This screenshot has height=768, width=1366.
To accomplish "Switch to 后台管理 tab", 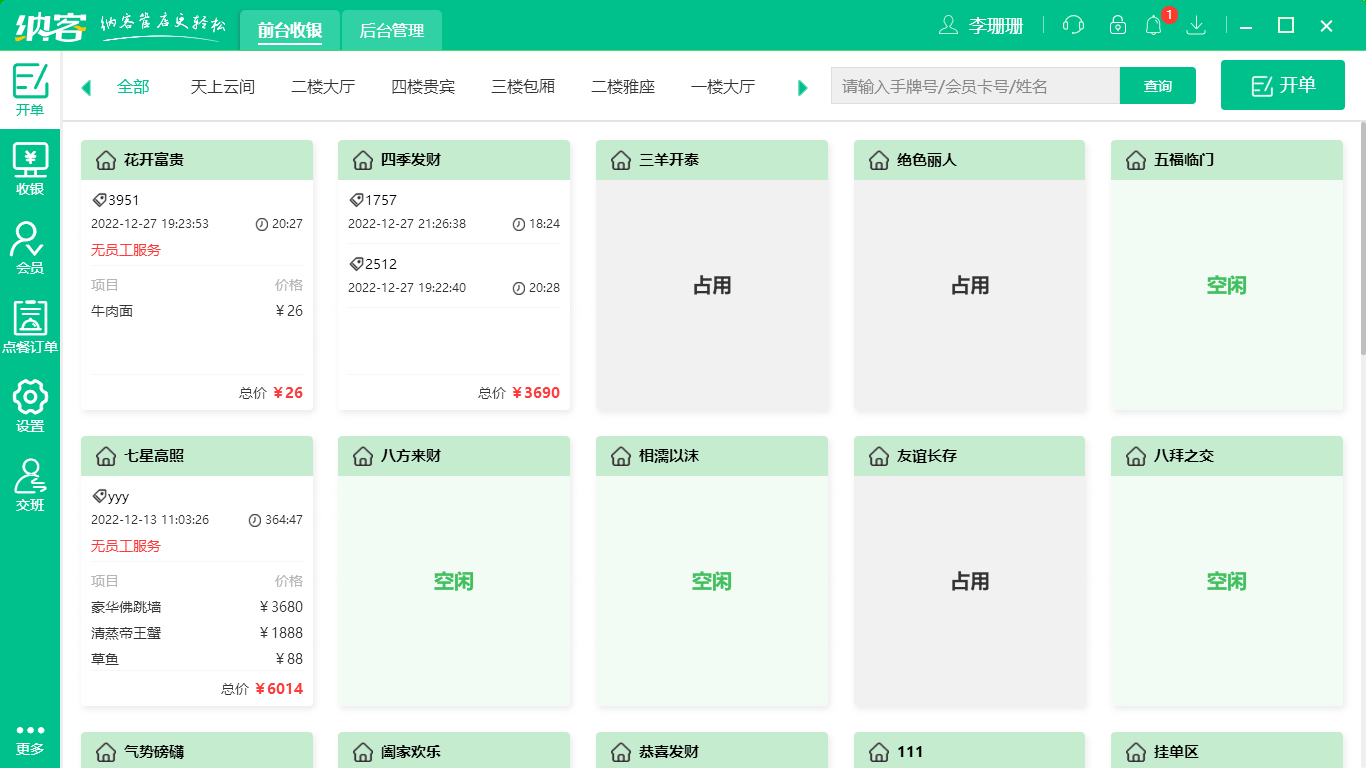I will [392, 30].
